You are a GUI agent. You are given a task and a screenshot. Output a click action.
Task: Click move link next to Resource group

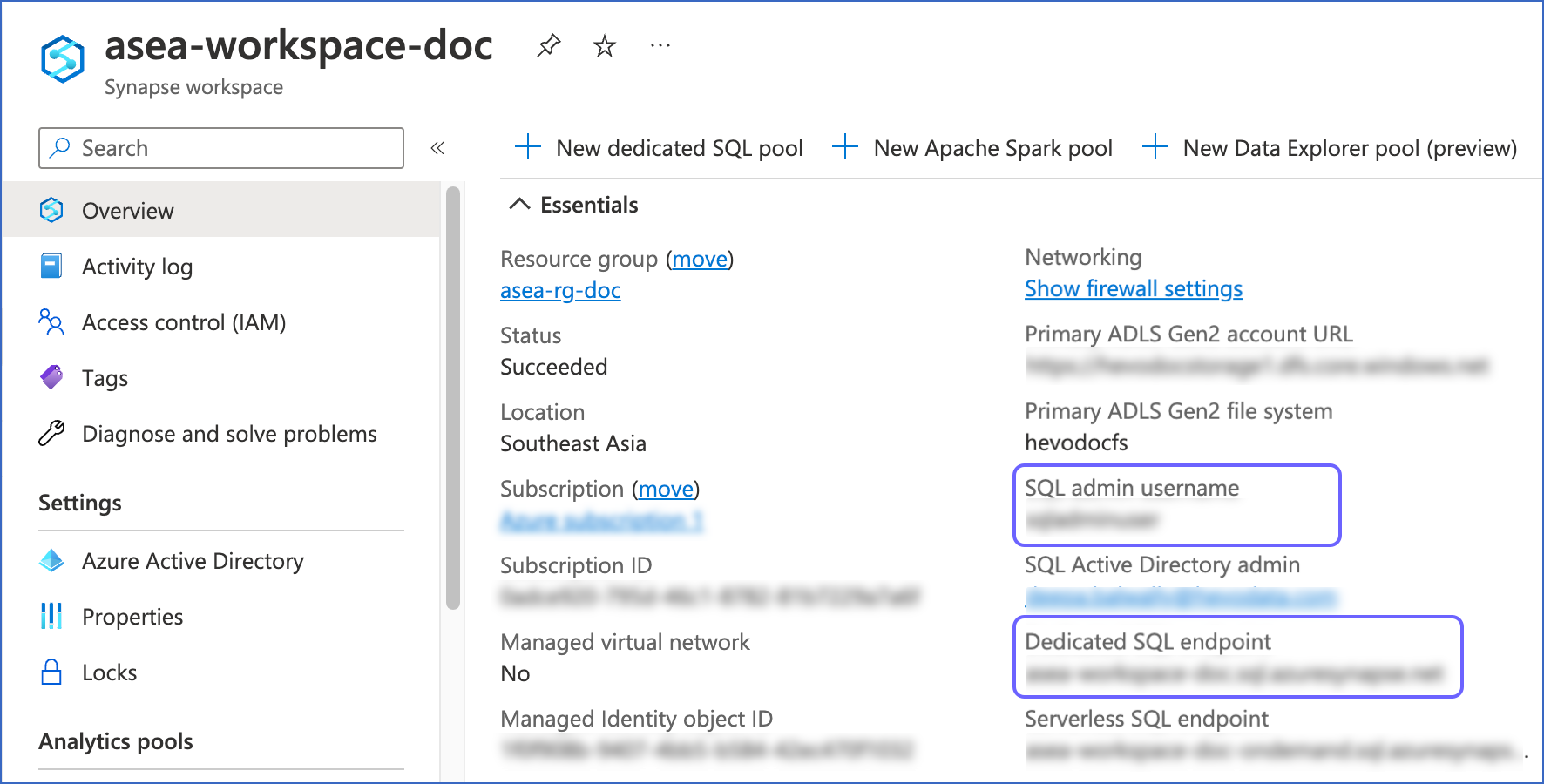(x=700, y=259)
